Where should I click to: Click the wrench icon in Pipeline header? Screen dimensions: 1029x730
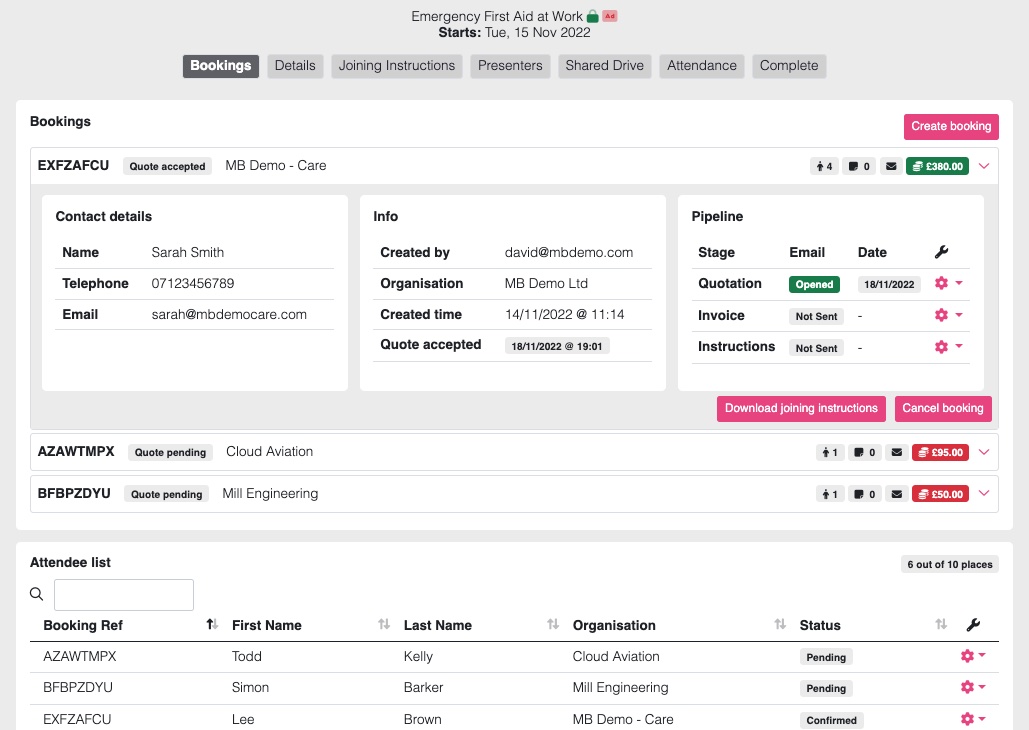(941, 253)
